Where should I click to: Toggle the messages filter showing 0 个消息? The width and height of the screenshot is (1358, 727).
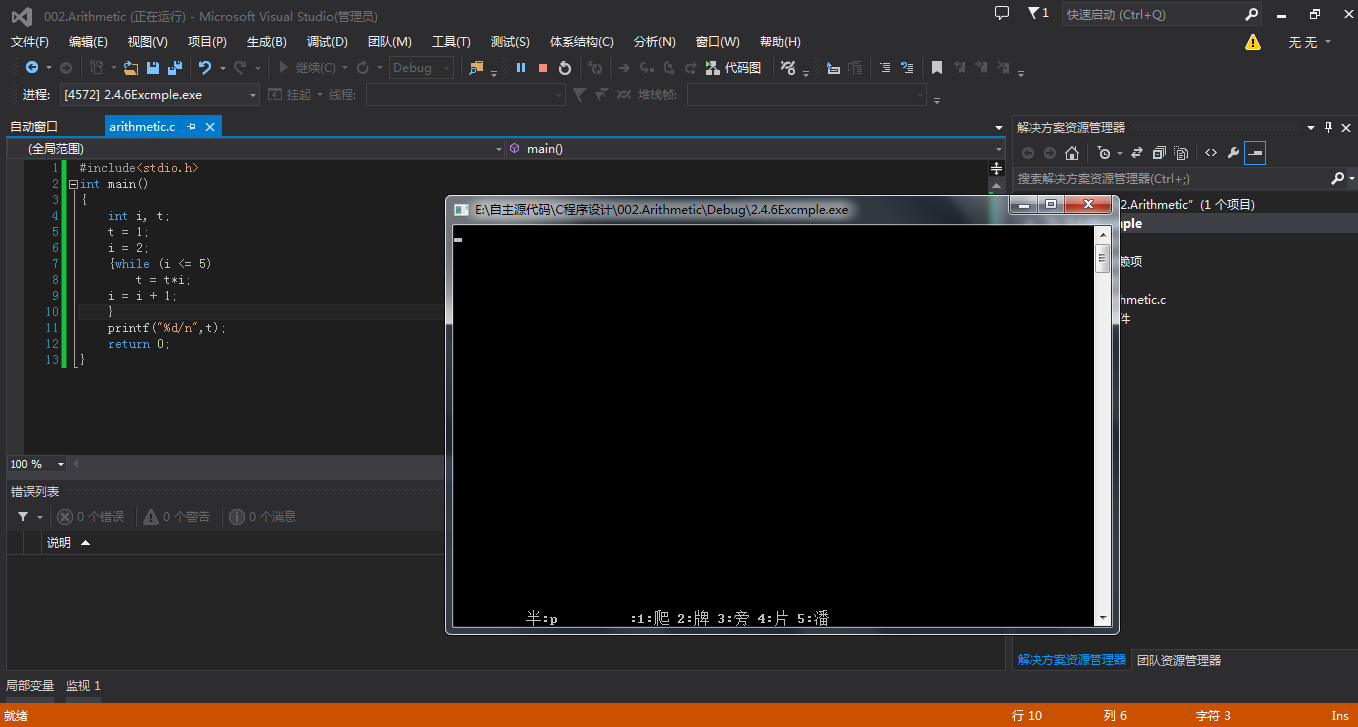pos(263,517)
